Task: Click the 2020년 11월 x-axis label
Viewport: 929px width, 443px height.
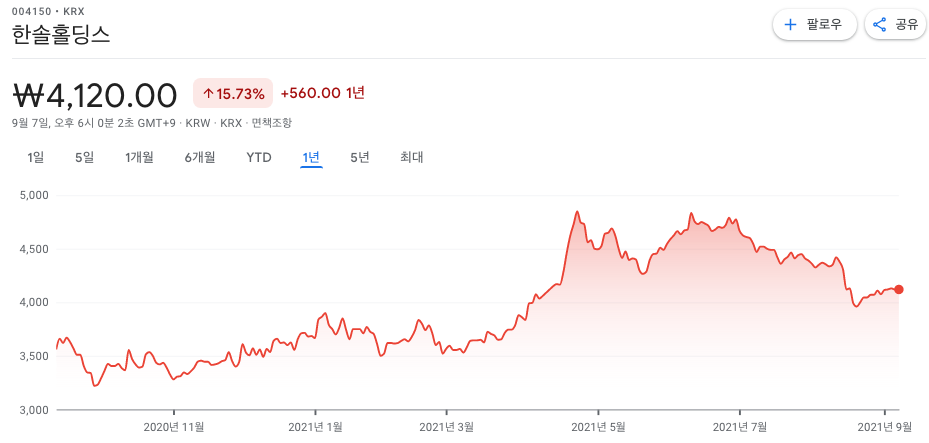Action: pyautogui.click(x=174, y=426)
